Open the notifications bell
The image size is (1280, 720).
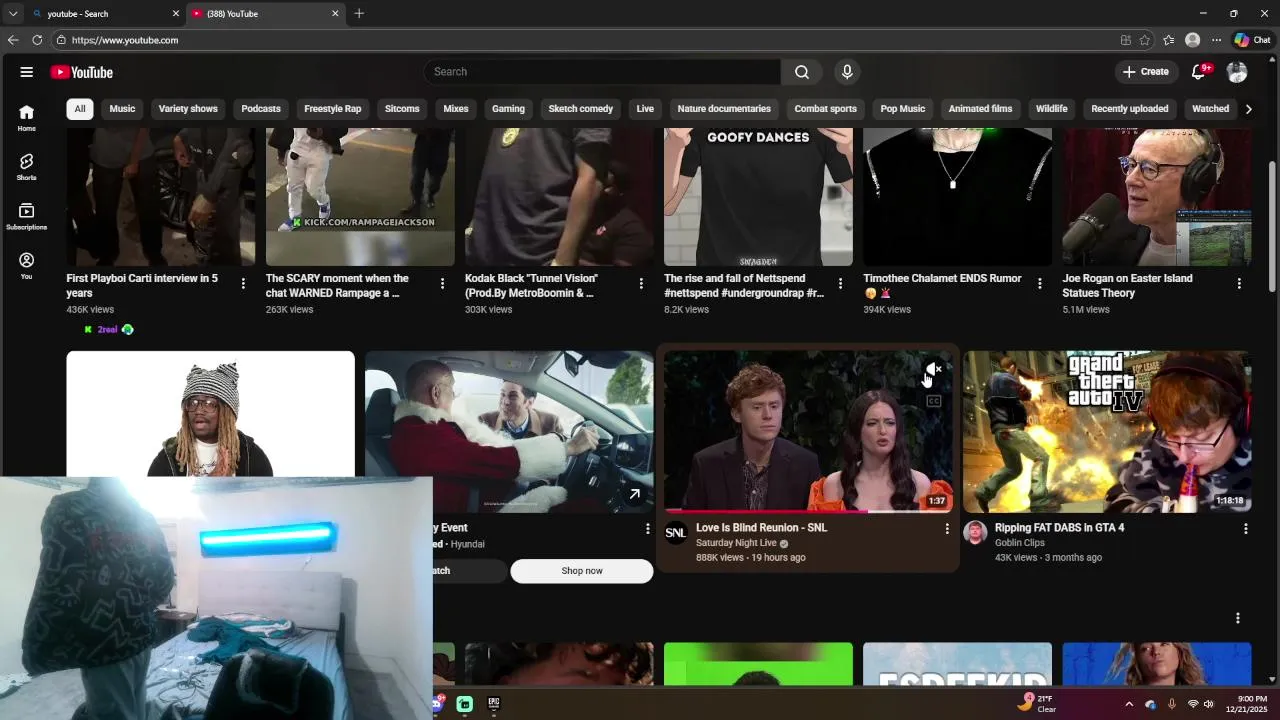(x=1199, y=72)
